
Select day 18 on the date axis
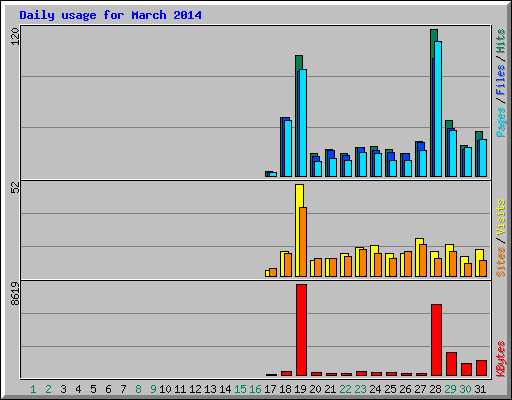[285, 389]
